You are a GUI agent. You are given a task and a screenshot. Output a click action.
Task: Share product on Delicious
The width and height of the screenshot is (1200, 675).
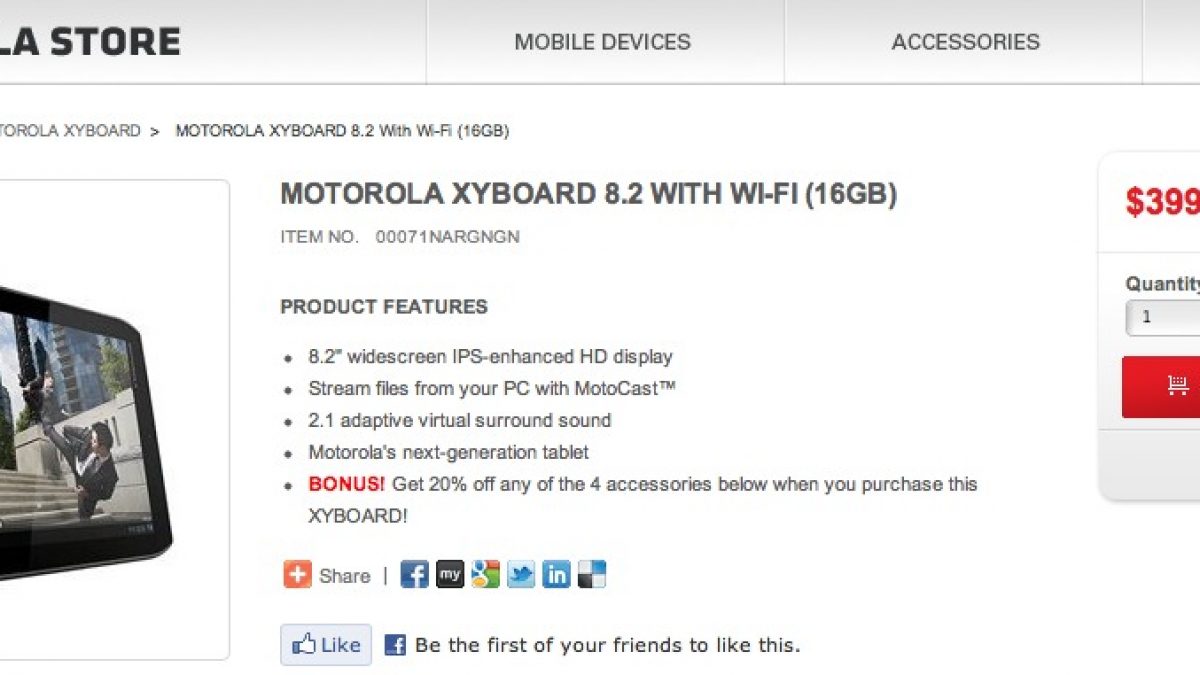(x=592, y=575)
